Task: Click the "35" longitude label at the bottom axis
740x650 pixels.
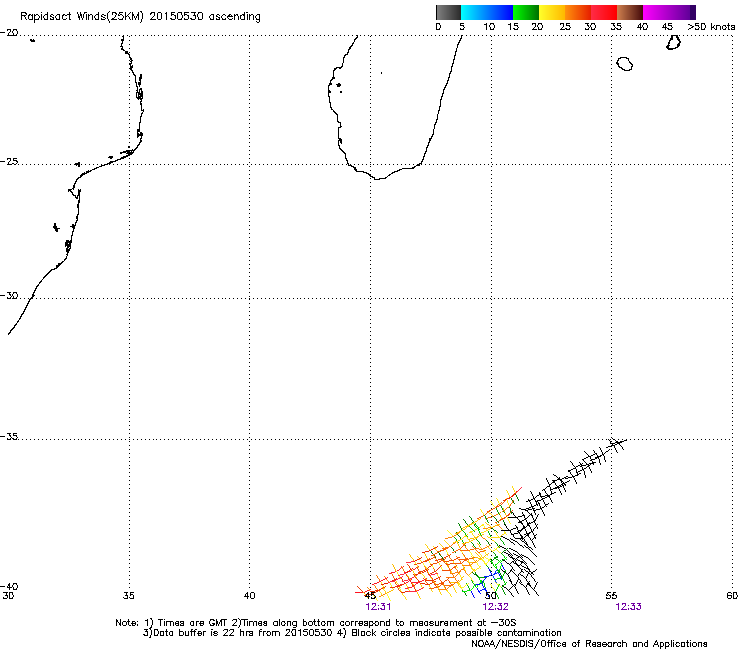Action: (x=128, y=596)
